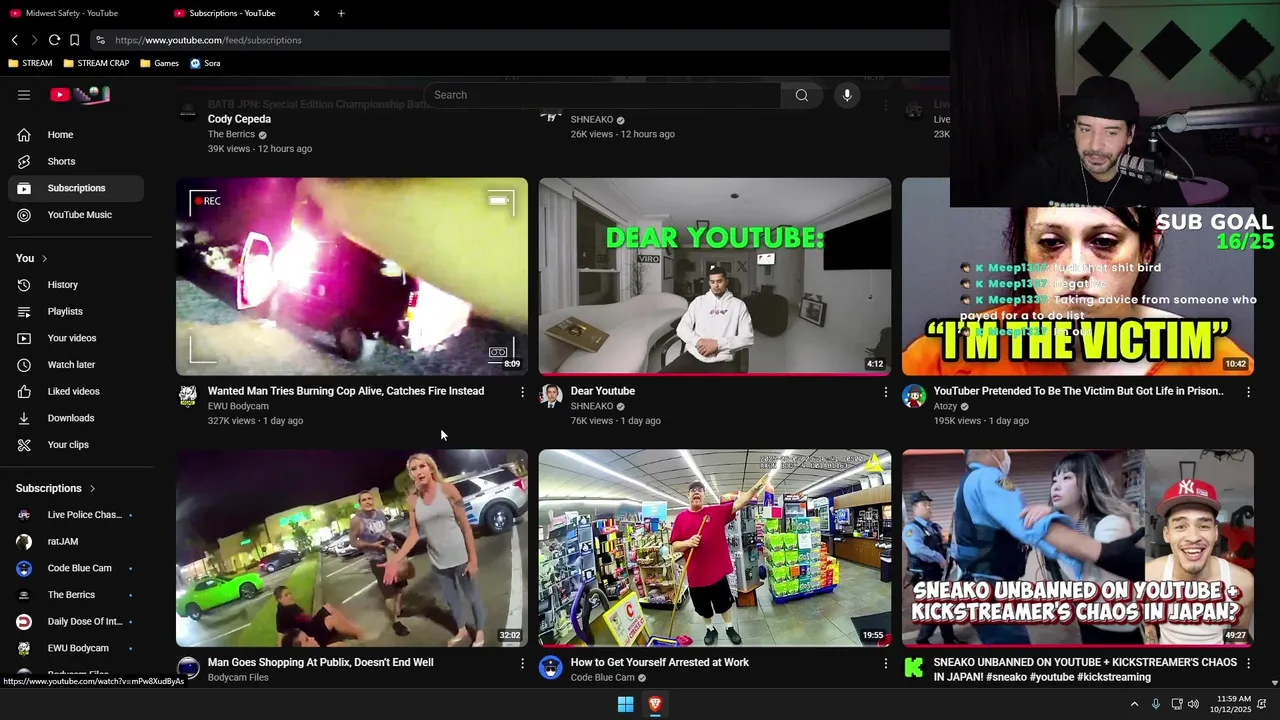Open Wanted Man Tries Burning Cop title
This screenshot has height=720, width=1280.
346,391
